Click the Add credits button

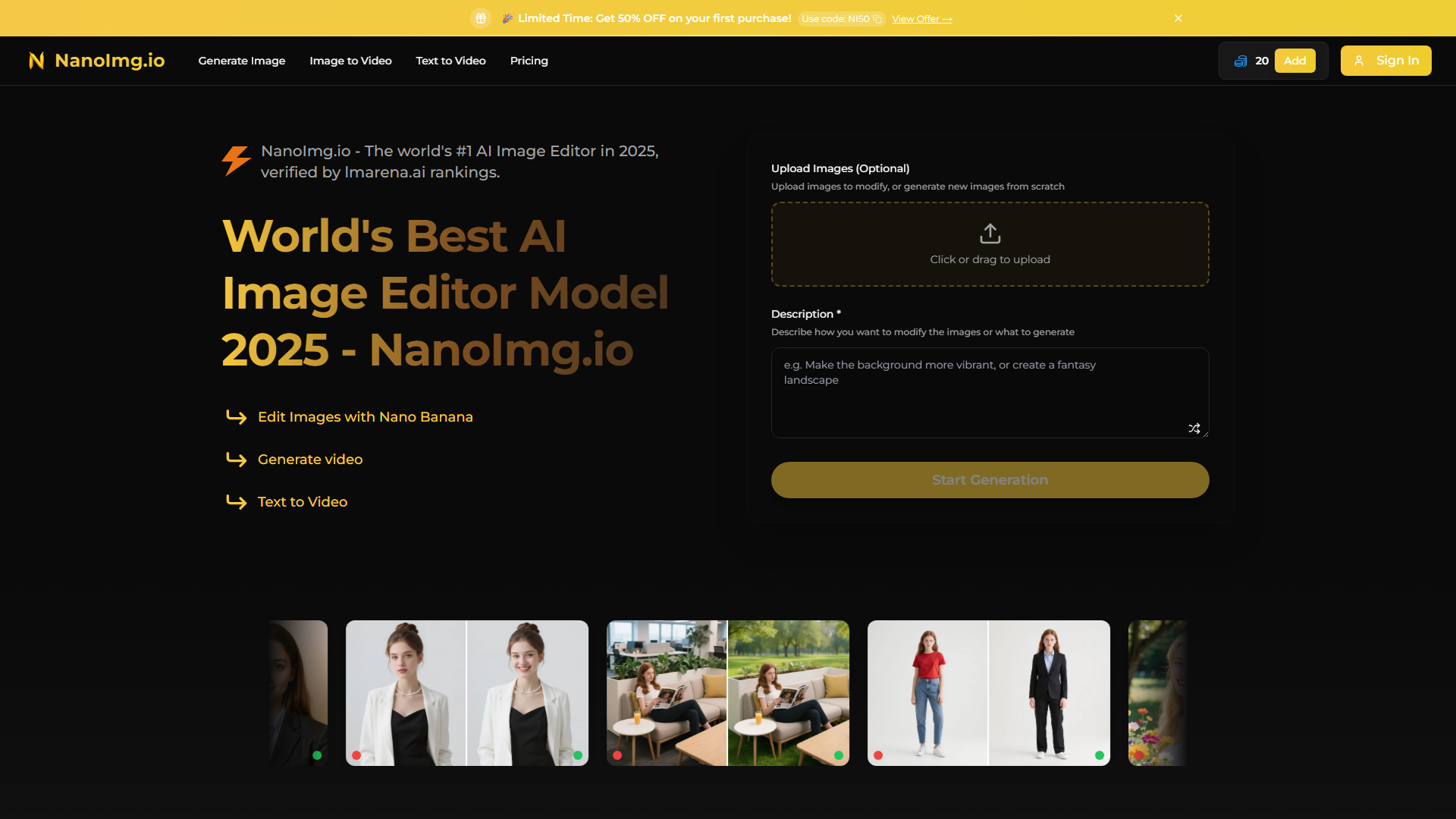1294,61
